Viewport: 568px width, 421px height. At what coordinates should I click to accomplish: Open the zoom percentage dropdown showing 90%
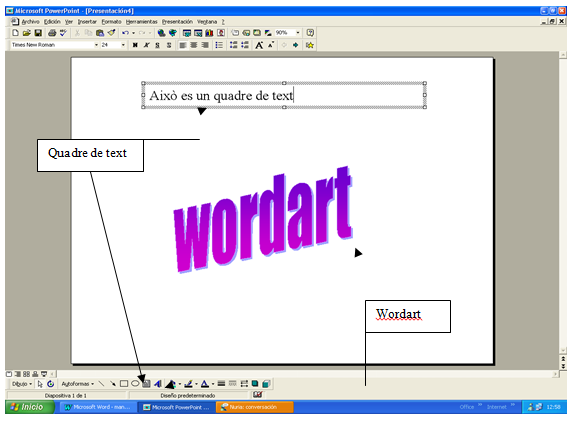click(x=298, y=33)
